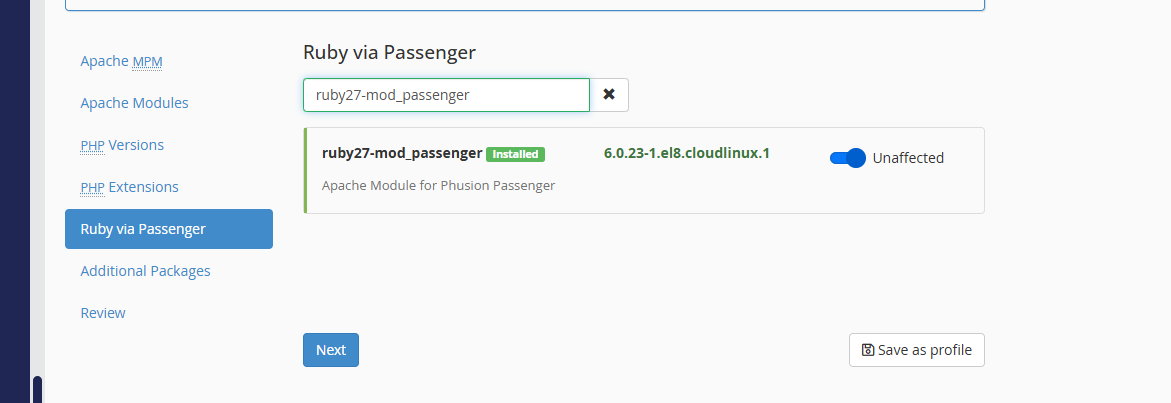Click version 6.0.23-1.el8.cloudlinux.1 text

(687, 153)
